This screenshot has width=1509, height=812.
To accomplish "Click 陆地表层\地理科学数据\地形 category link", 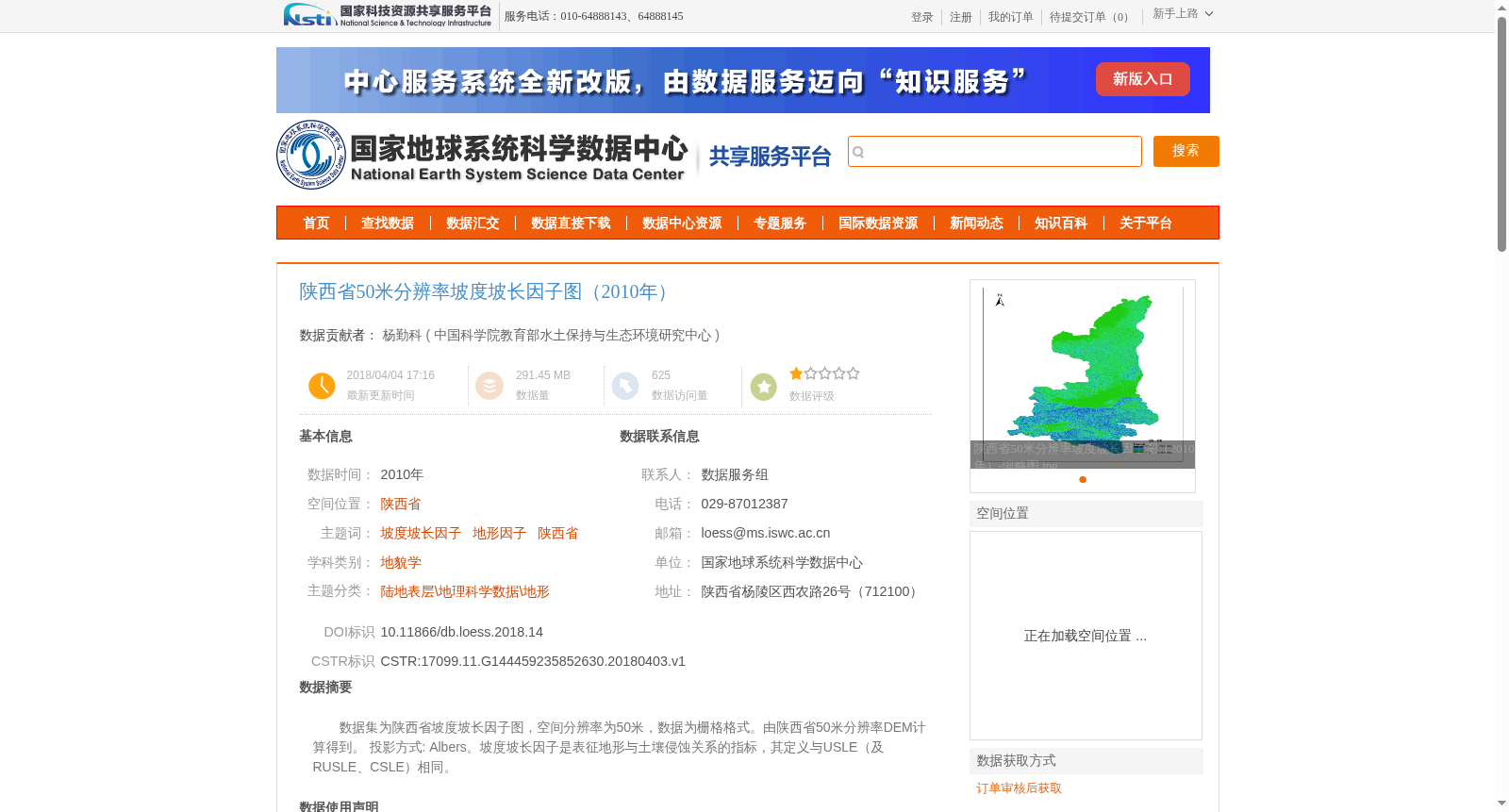I will point(465,591).
